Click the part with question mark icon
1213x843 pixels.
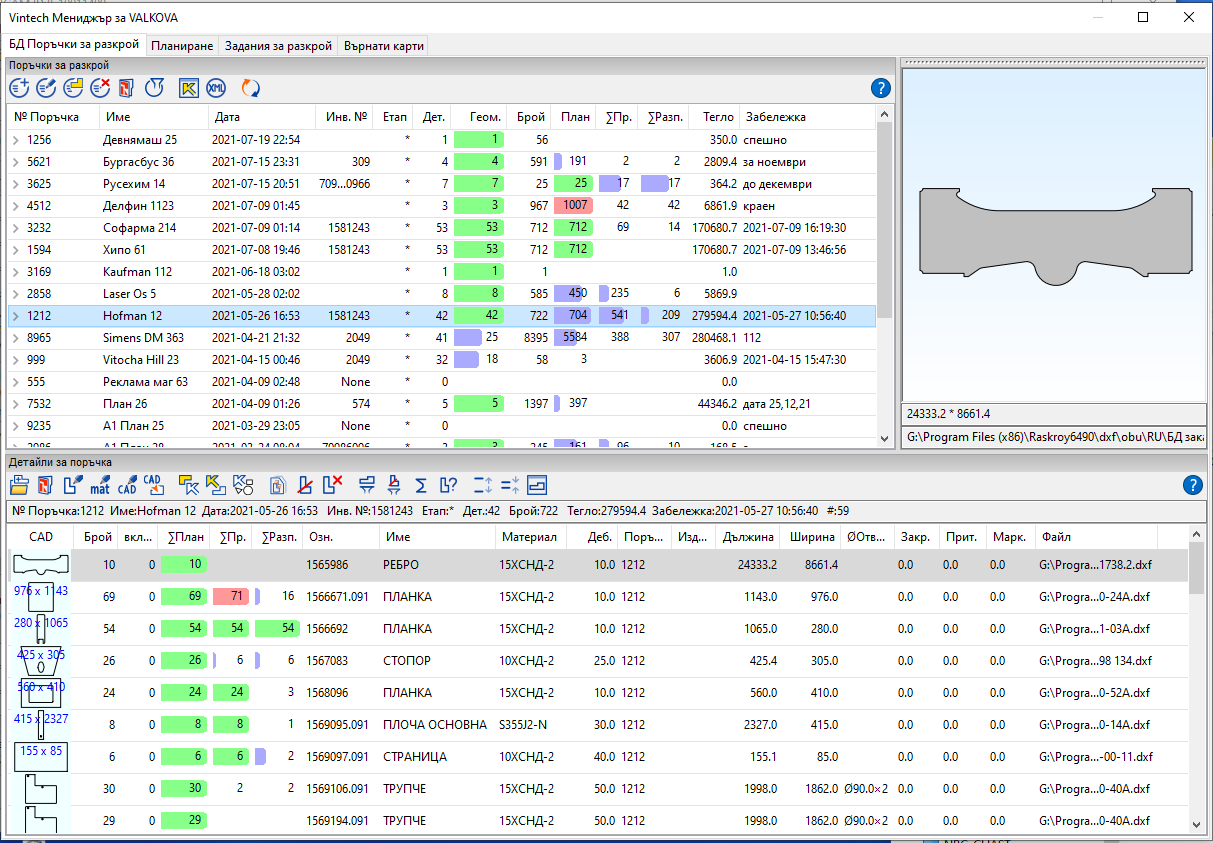(449, 486)
